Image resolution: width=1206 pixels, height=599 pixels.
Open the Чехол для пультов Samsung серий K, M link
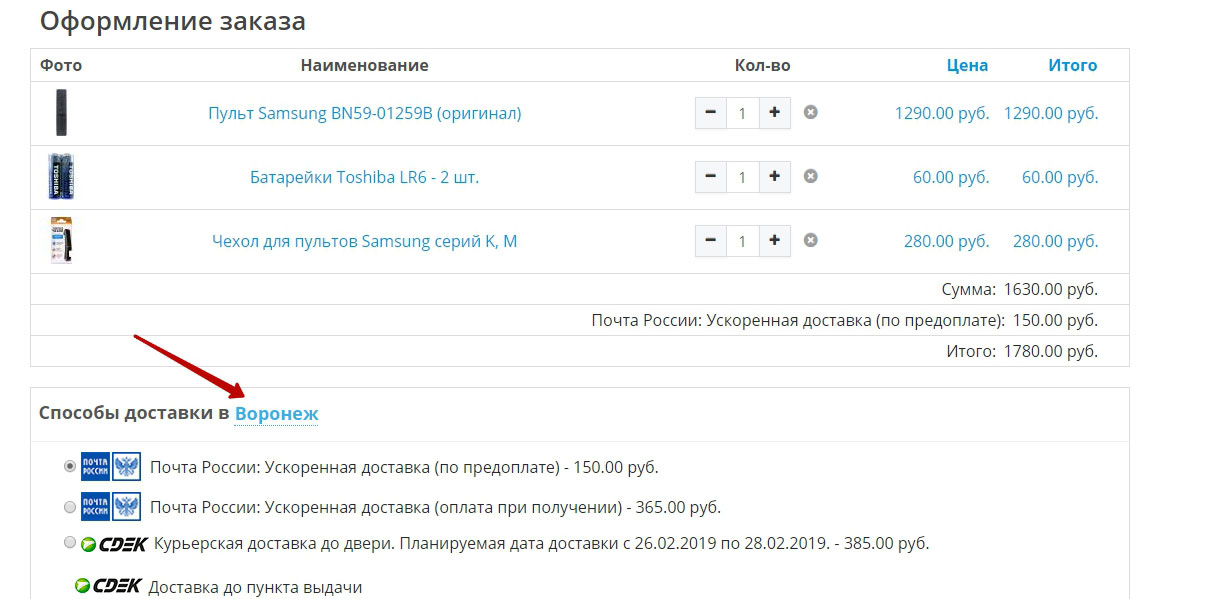pyautogui.click(x=364, y=241)
